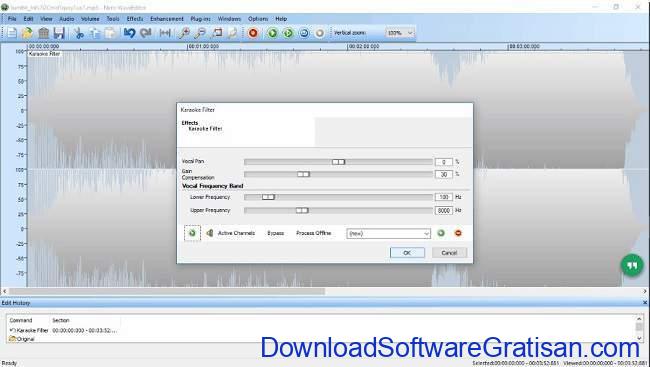
Task: Open the Effects menu
Action: pyautogui.click(x=135, y=19)
